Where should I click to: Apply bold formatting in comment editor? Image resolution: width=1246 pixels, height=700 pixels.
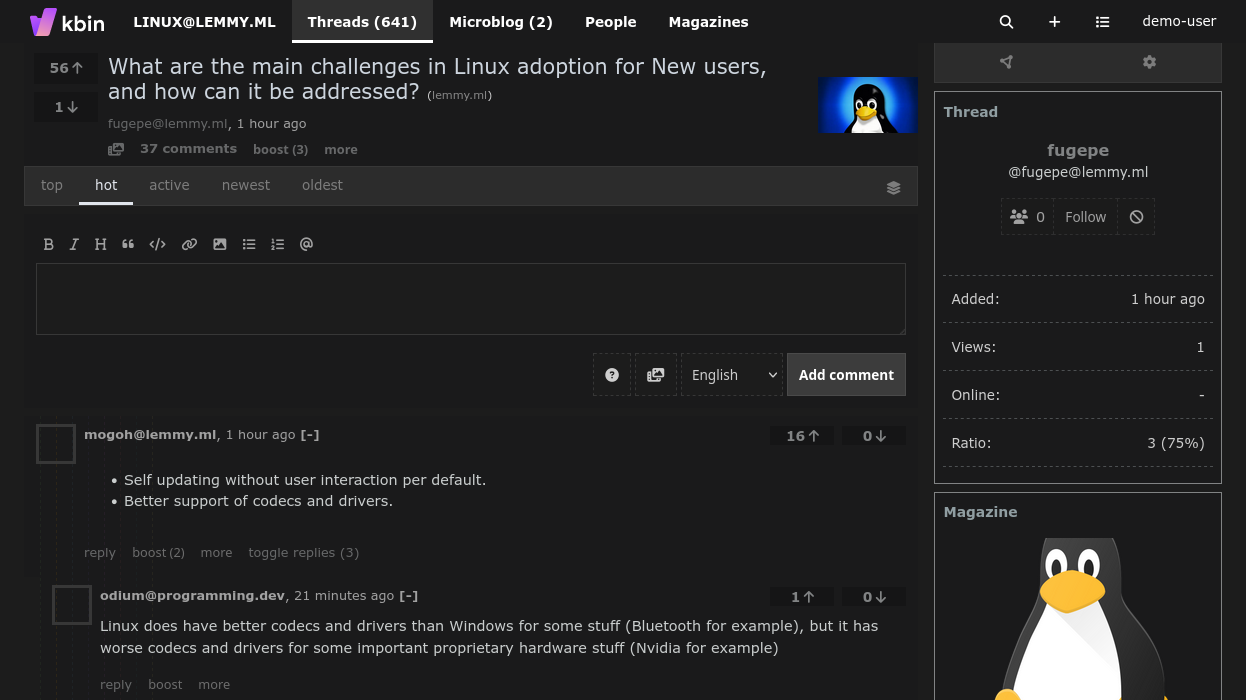coord(48,244)
